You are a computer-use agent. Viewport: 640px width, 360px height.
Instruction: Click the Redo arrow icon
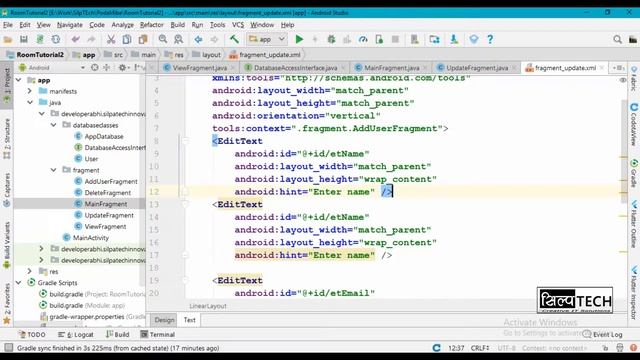point(91,39)
